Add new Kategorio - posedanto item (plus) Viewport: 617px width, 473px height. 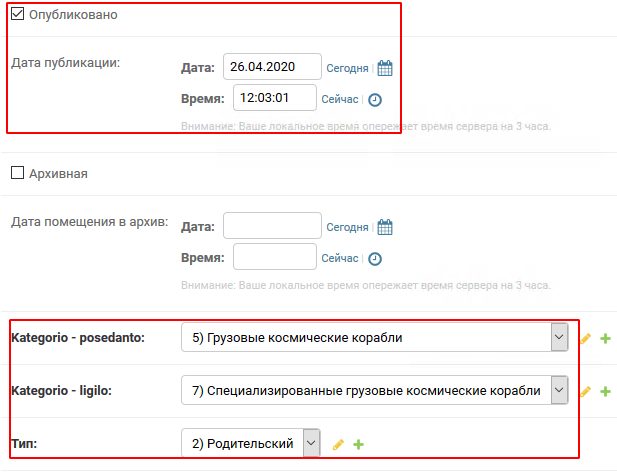605,338
